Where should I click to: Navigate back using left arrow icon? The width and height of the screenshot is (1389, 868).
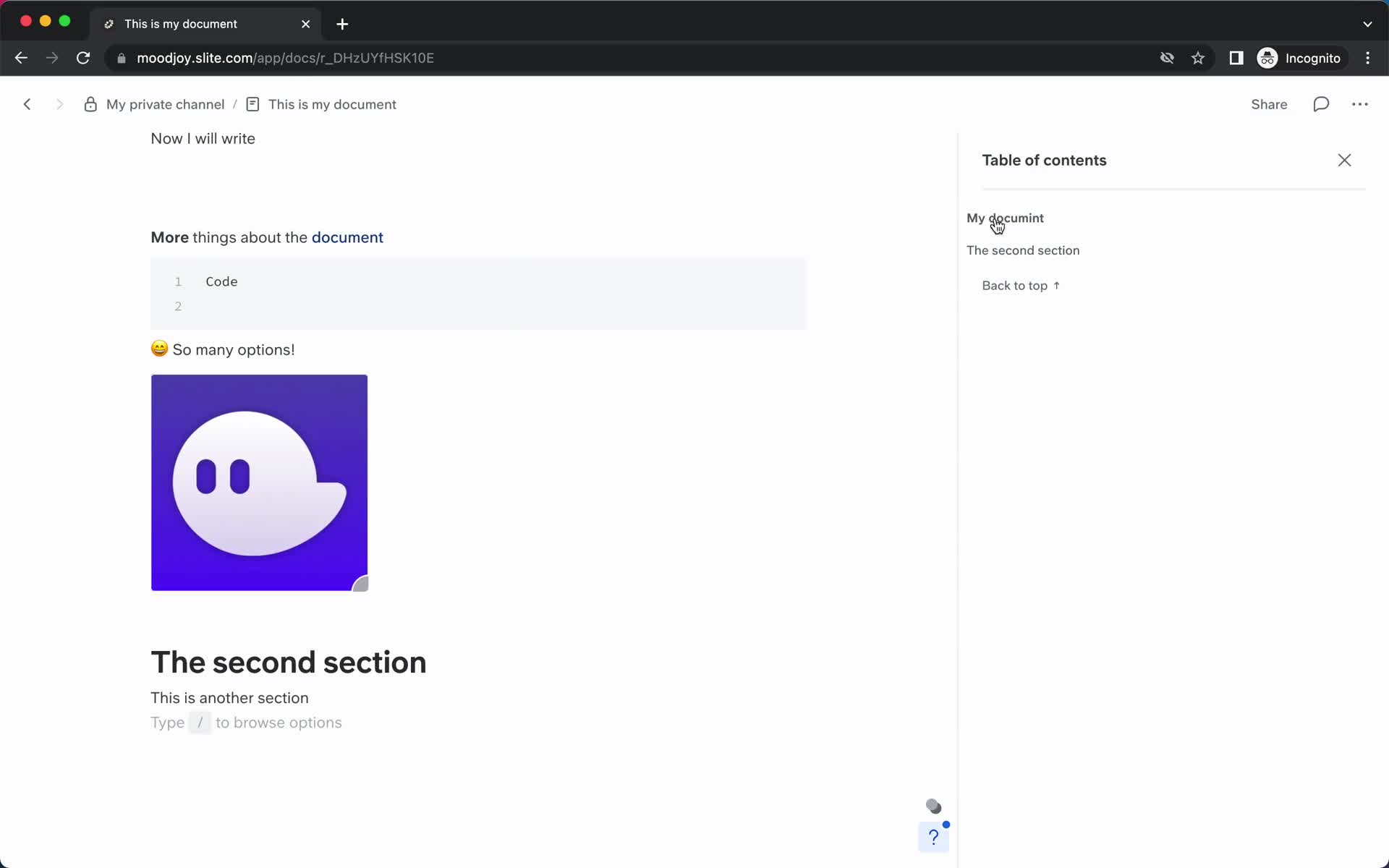[27, 104]
